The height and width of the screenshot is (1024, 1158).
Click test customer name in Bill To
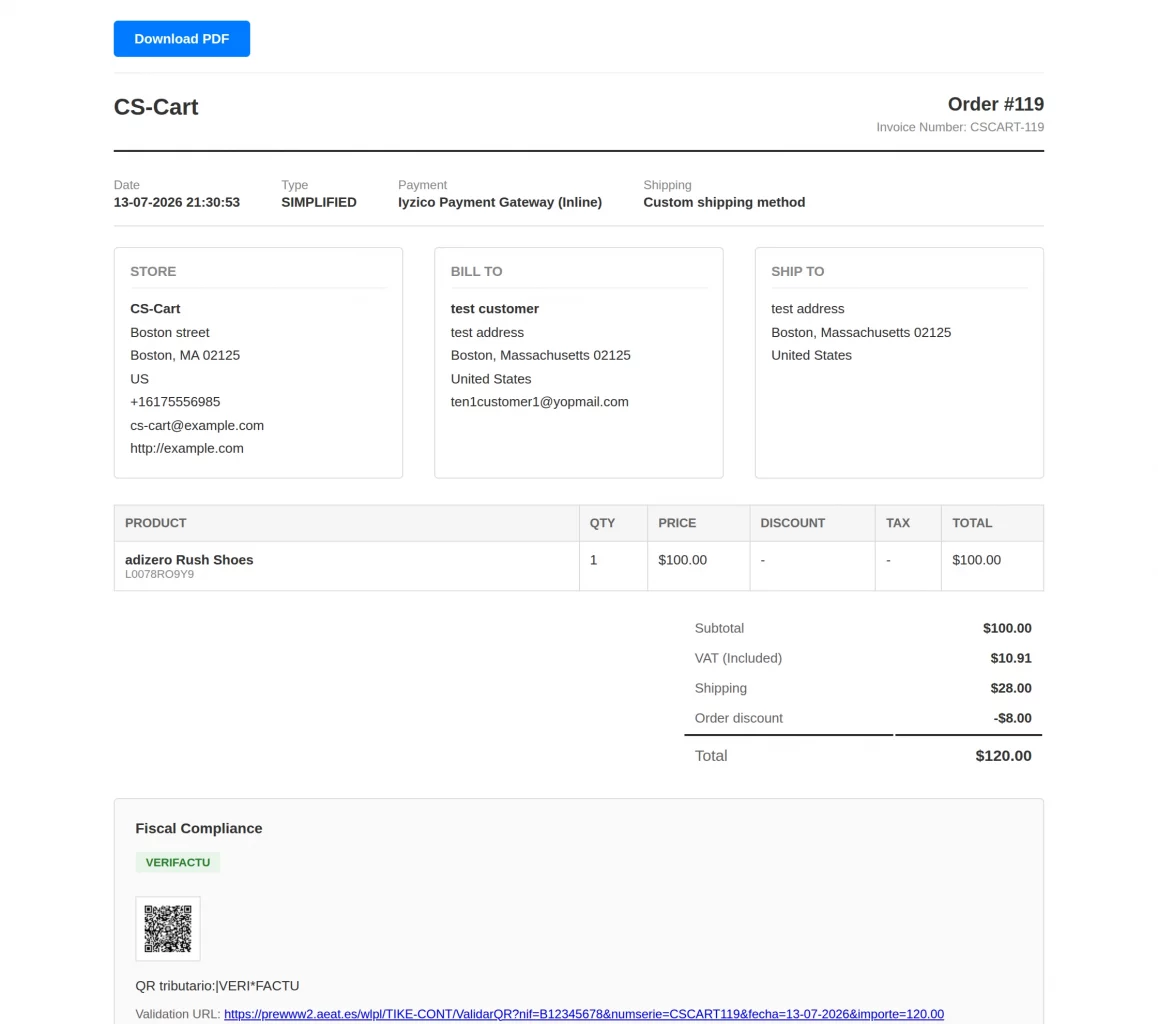(x=495, y=309)
